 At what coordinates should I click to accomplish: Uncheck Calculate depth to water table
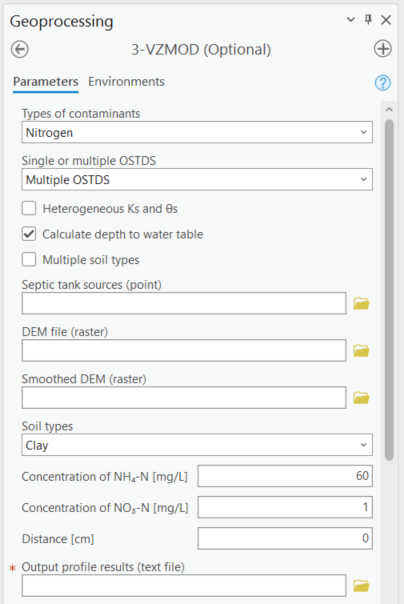[29, 234]
